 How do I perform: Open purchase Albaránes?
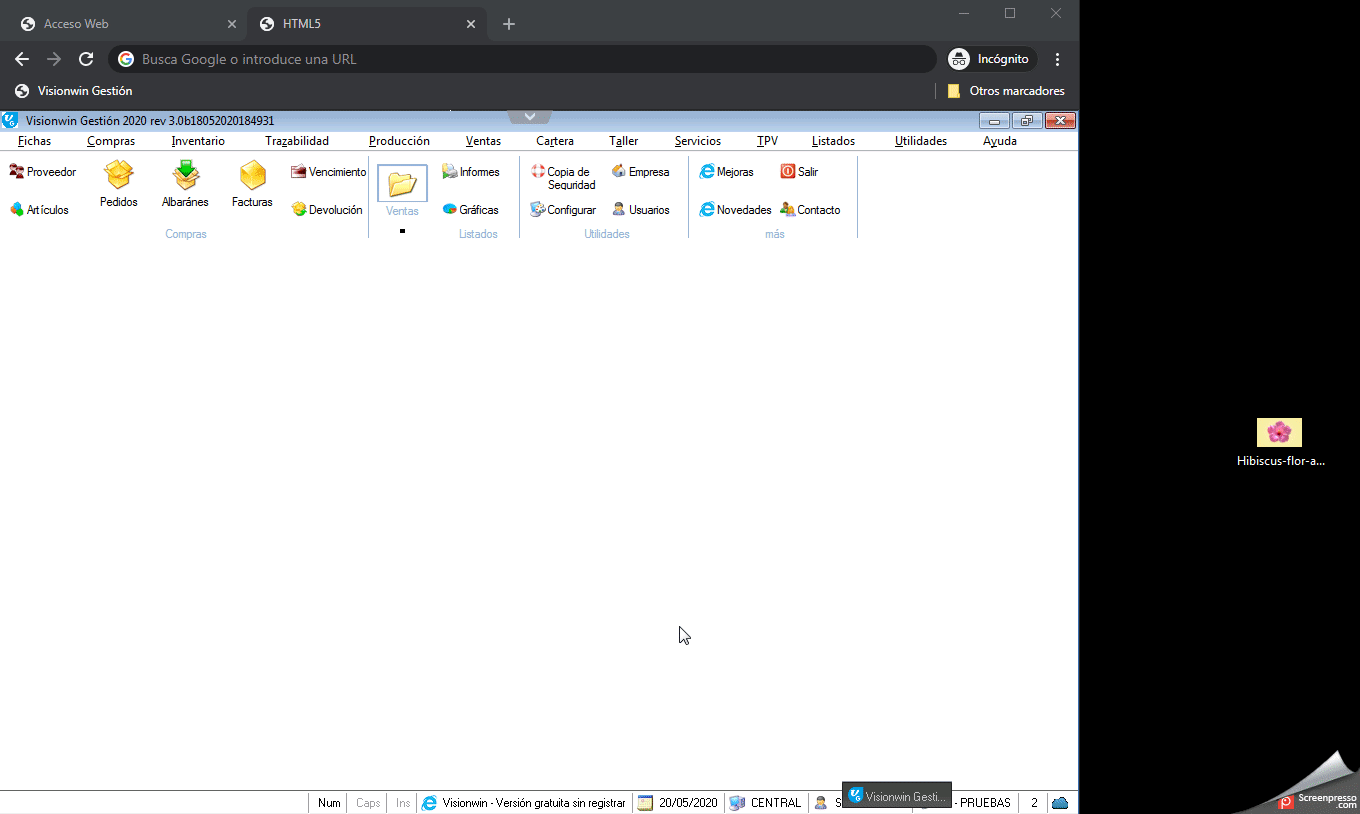tap(185, 185)
